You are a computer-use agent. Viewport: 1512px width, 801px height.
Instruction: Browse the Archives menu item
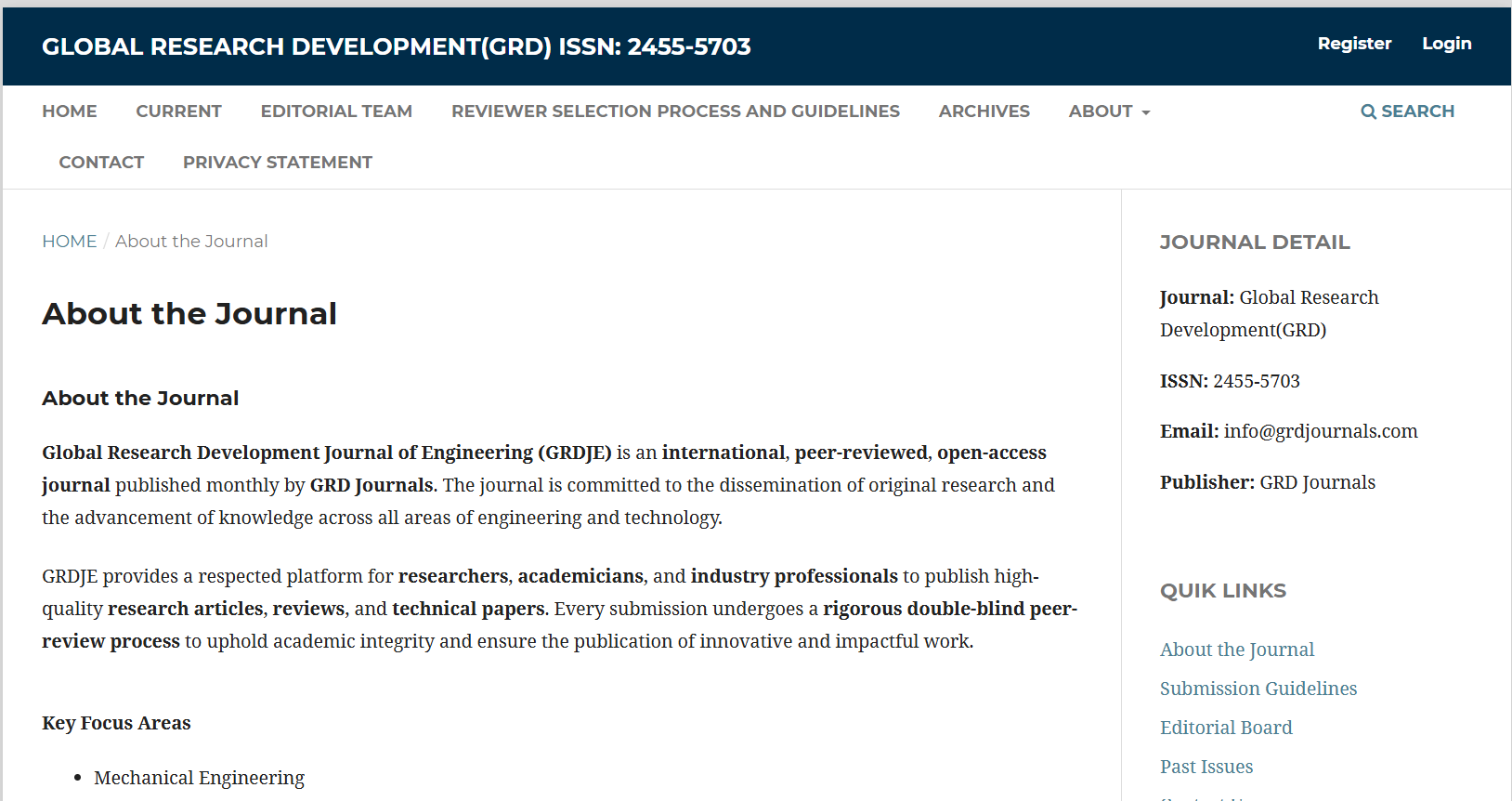coord(984,112)
